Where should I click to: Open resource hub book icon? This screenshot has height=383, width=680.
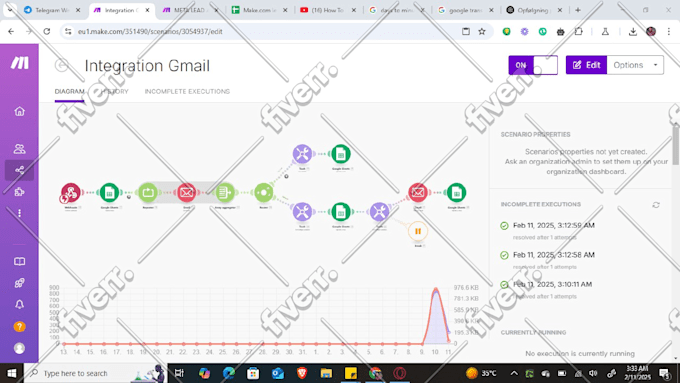tap(20, 262)
